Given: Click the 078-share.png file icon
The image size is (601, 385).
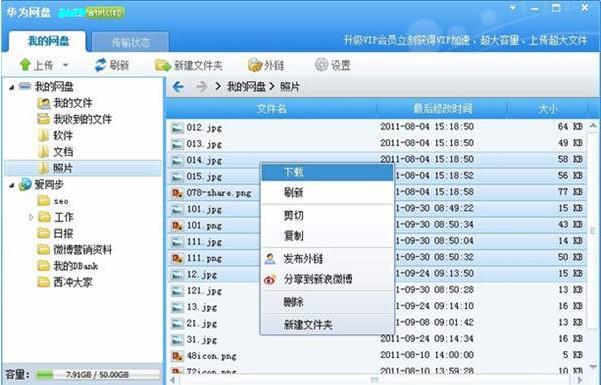Looking at the screenshot, I should click(x=177, y=193).
